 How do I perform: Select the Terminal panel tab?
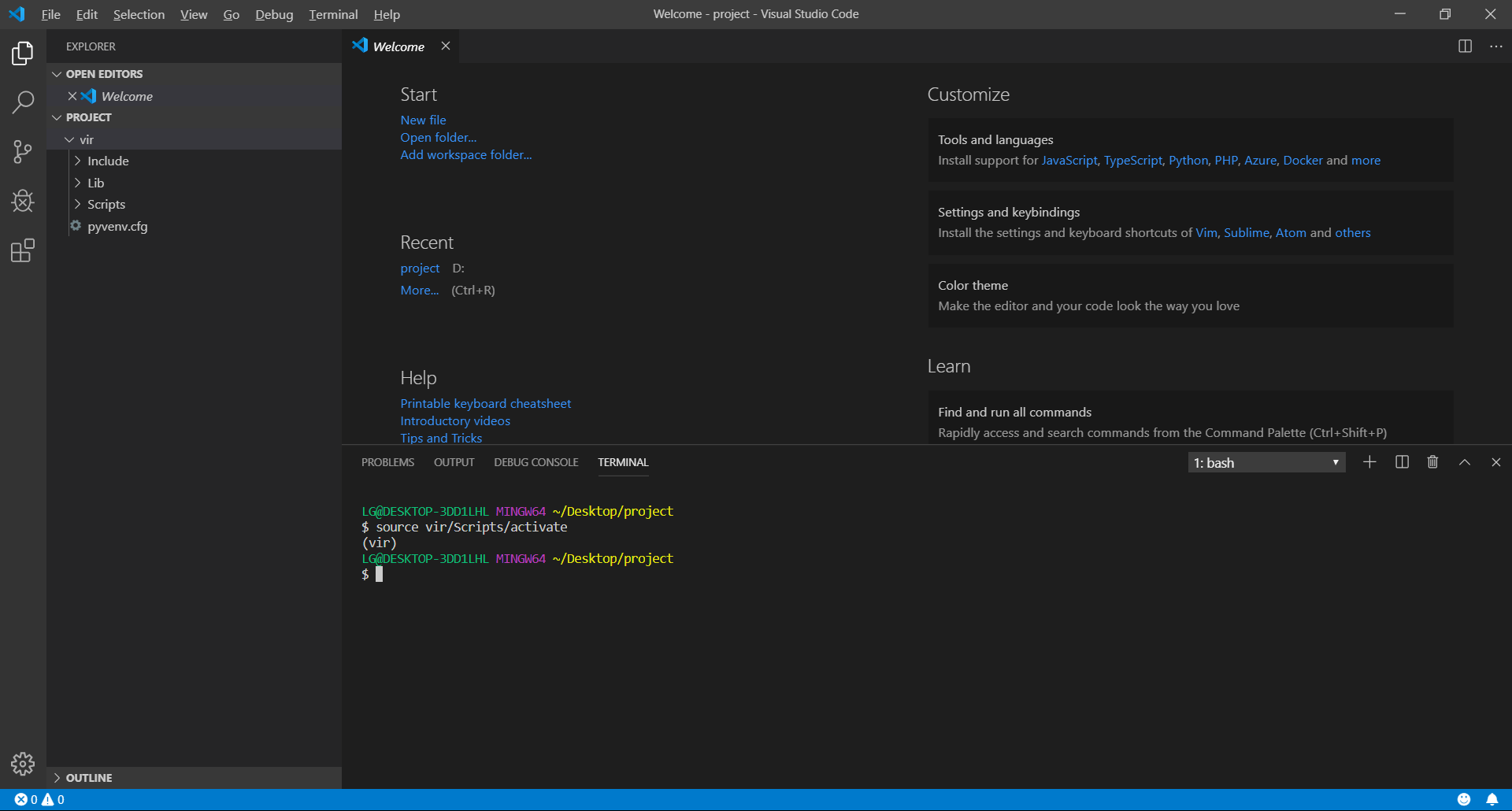pyautogui.click(x=623, y=462)
